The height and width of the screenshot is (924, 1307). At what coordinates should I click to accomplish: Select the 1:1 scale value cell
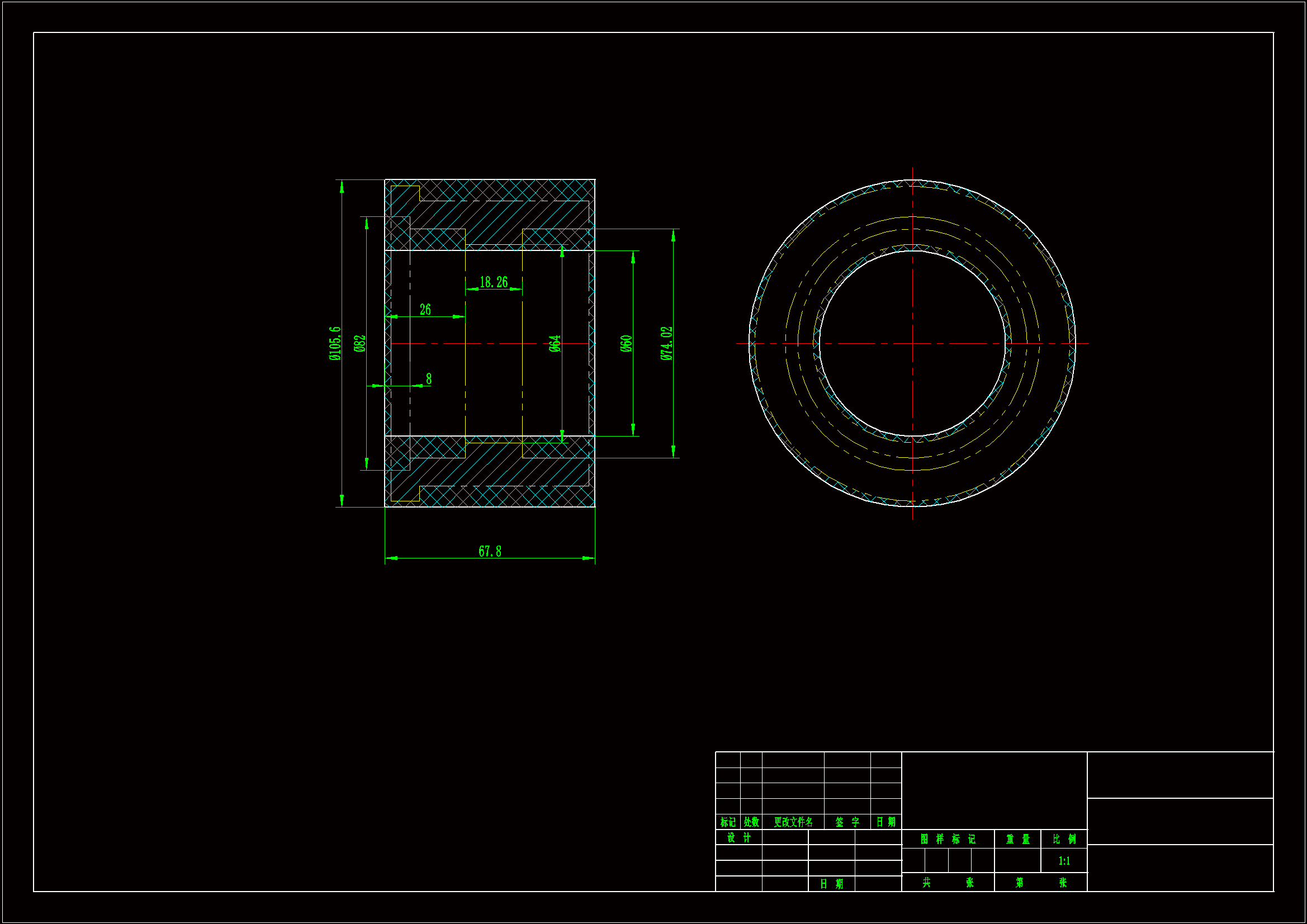tap(1064, 861)
